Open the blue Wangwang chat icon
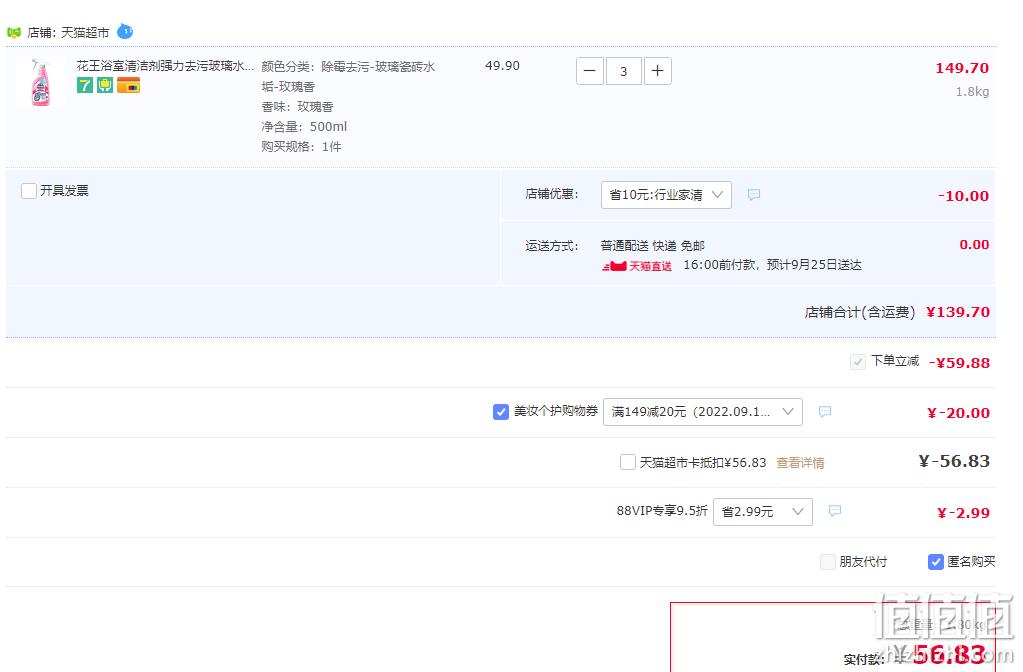The image size is (1023, 672). click(125, 31)
